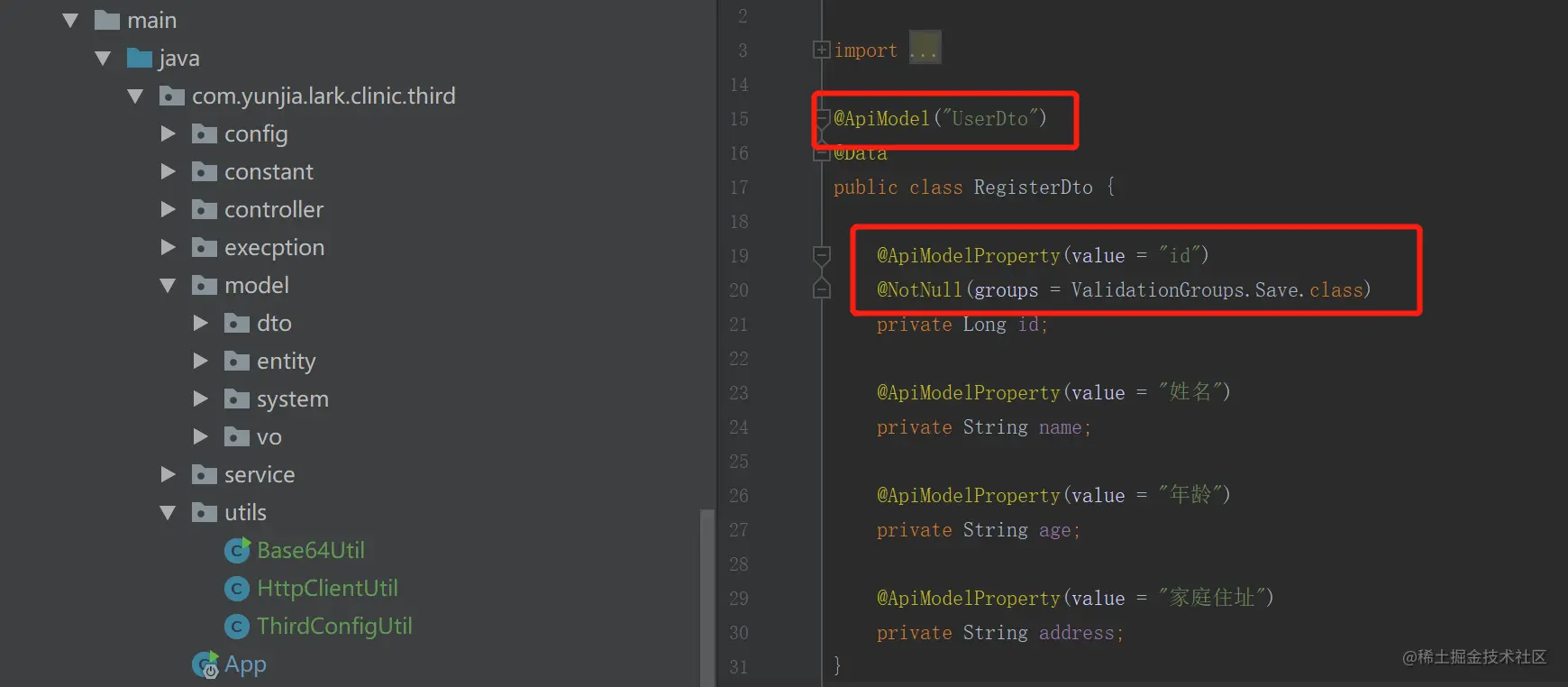Open ThirdConfigUtil in the project tree
1568x687 pixels.
pos(334,626)
